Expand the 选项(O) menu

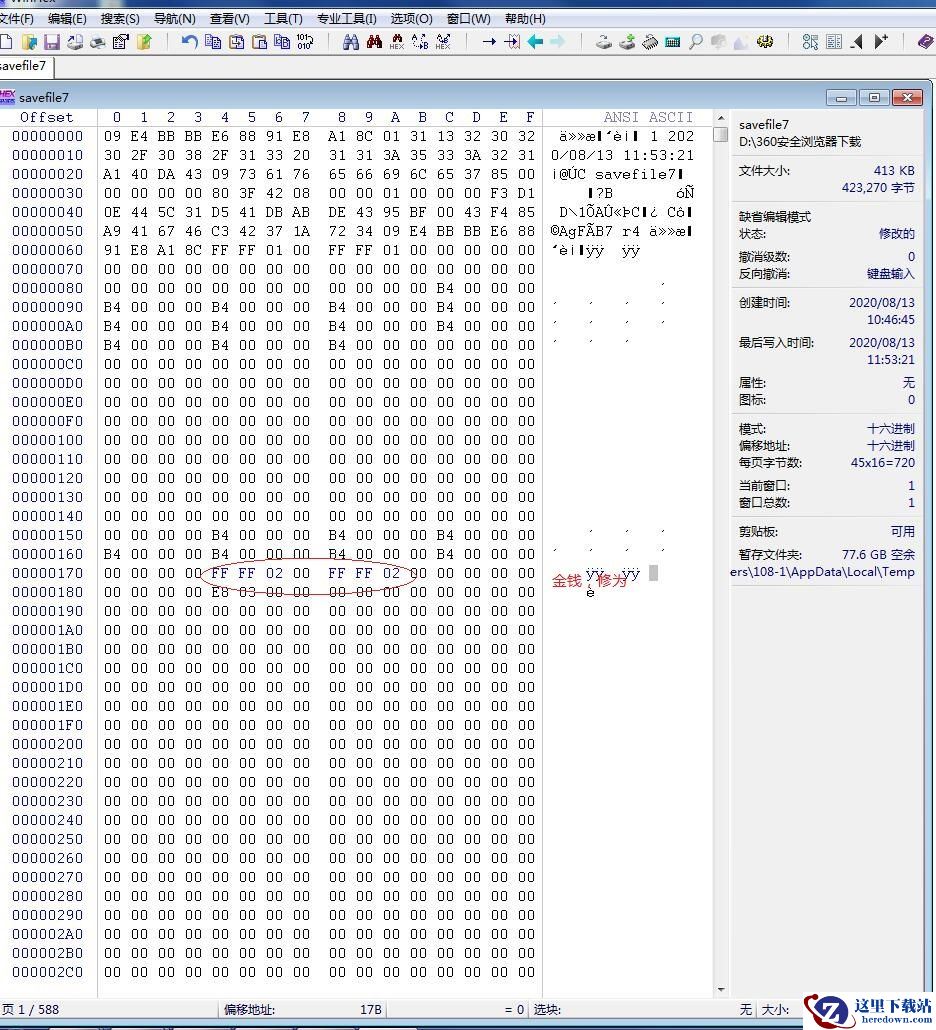tap(411, 18)
